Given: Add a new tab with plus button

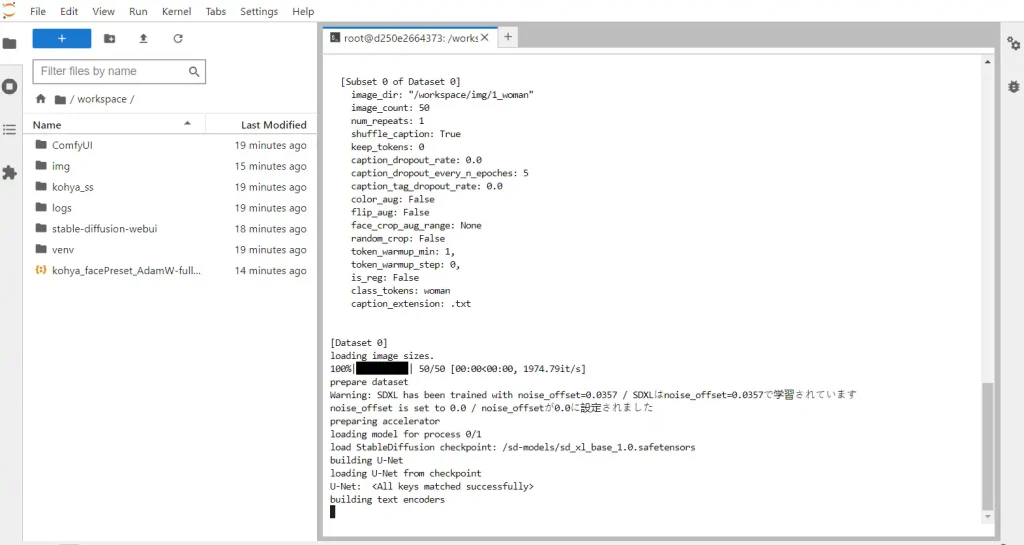Looking at the screenshot, I should point(508,37).
